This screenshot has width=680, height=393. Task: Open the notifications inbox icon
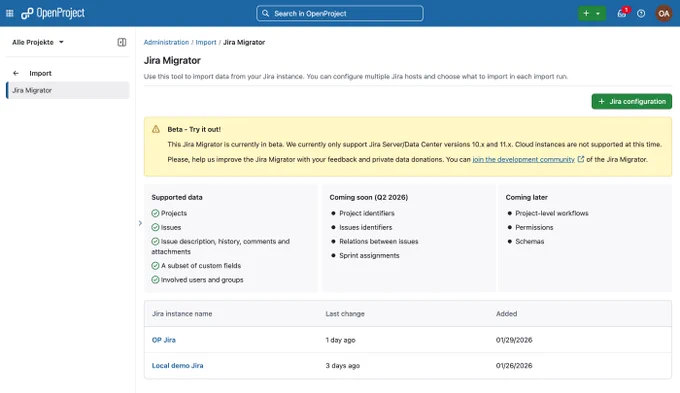[x=622, y=13]
